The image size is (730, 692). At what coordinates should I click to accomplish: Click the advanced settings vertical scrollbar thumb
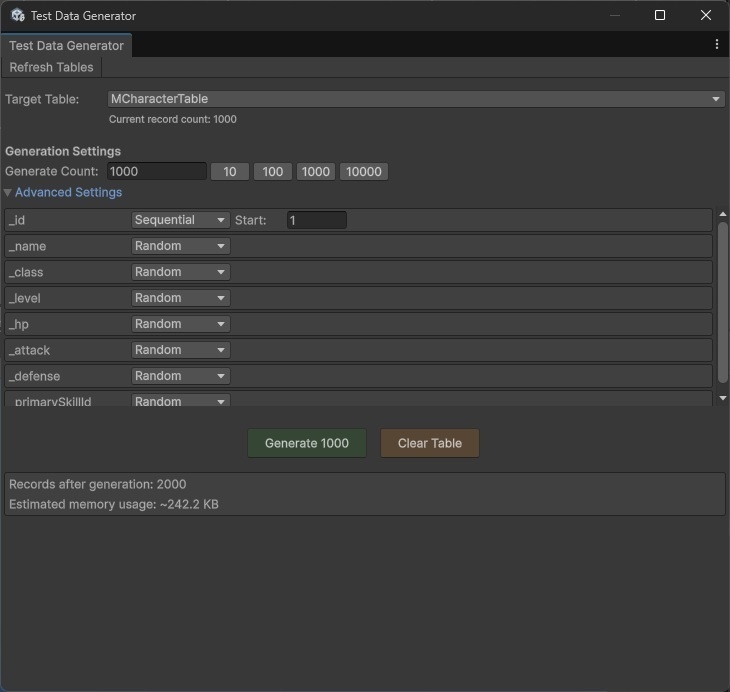click(x=723, y=303)
